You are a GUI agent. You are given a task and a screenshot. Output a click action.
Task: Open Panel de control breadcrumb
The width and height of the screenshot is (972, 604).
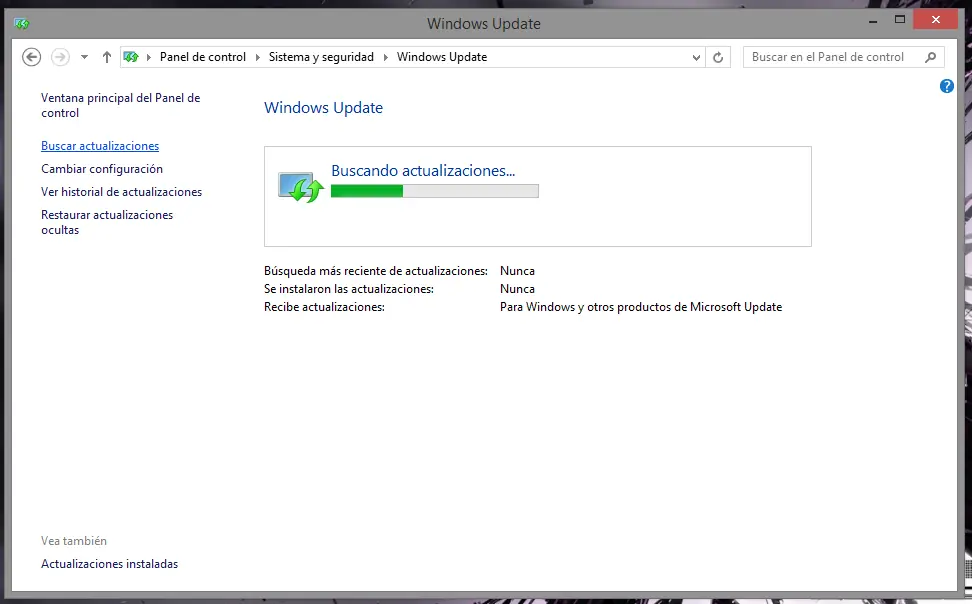point(203,57)
